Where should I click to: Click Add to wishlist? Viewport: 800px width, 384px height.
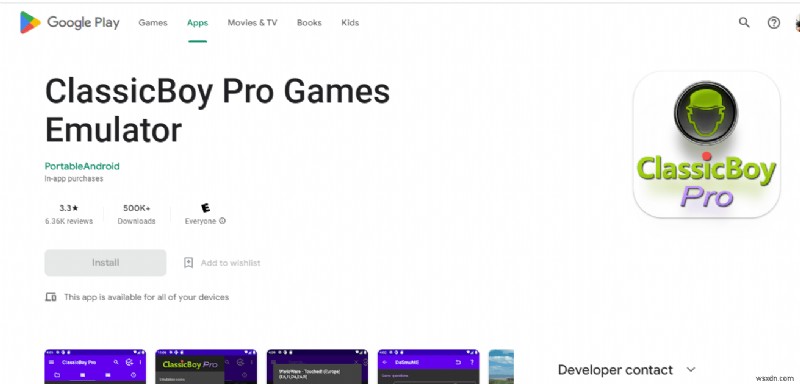point(231,263)
